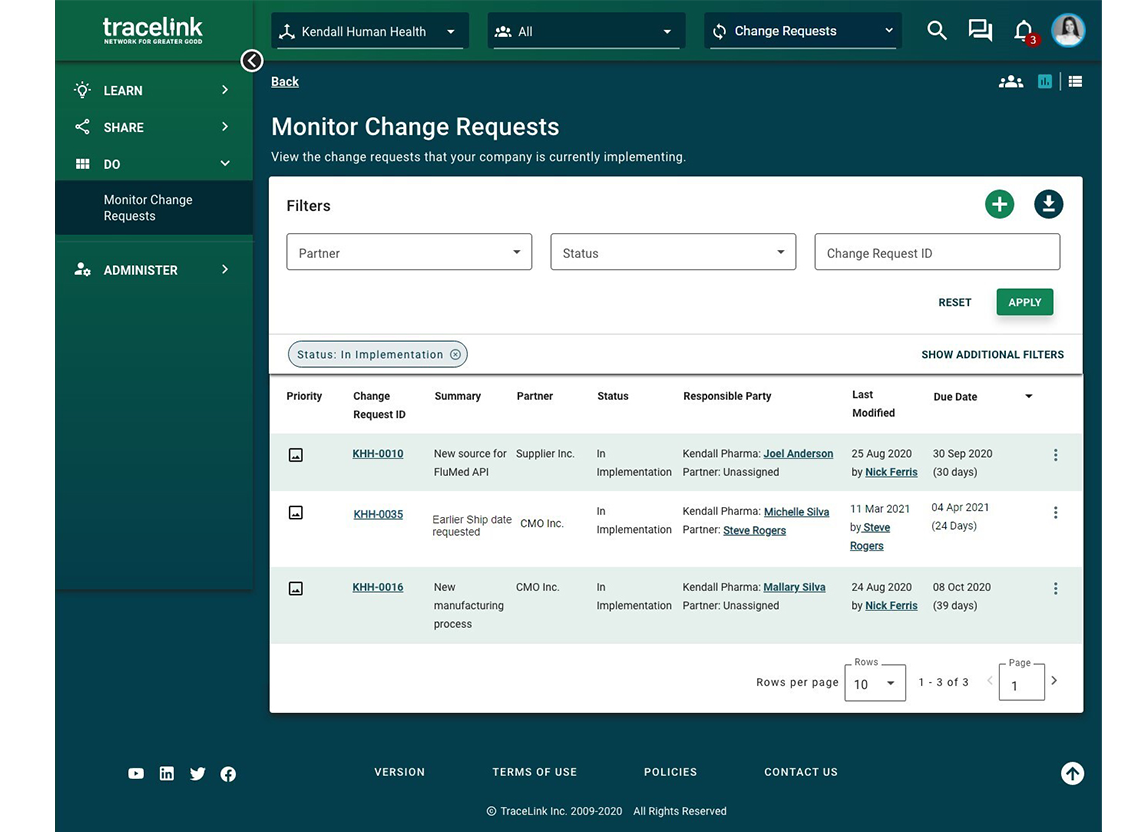Open row actions menu for KHH-0010
Image resolution: width=1133 pixels, height=832 pixels.
tap(1056, 455)
